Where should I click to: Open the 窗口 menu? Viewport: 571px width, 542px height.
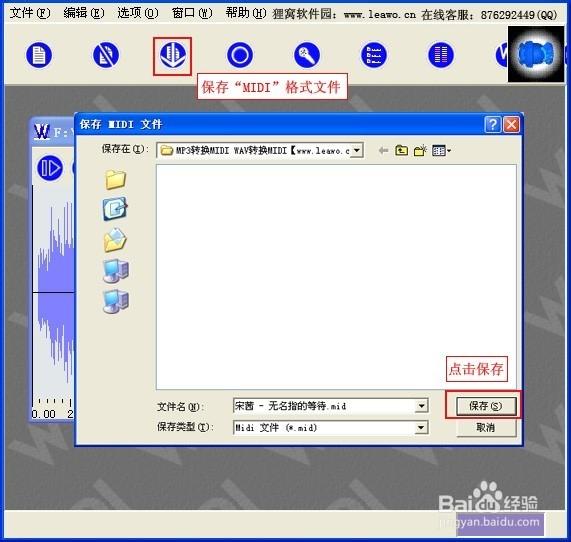(x=192, y=13)
